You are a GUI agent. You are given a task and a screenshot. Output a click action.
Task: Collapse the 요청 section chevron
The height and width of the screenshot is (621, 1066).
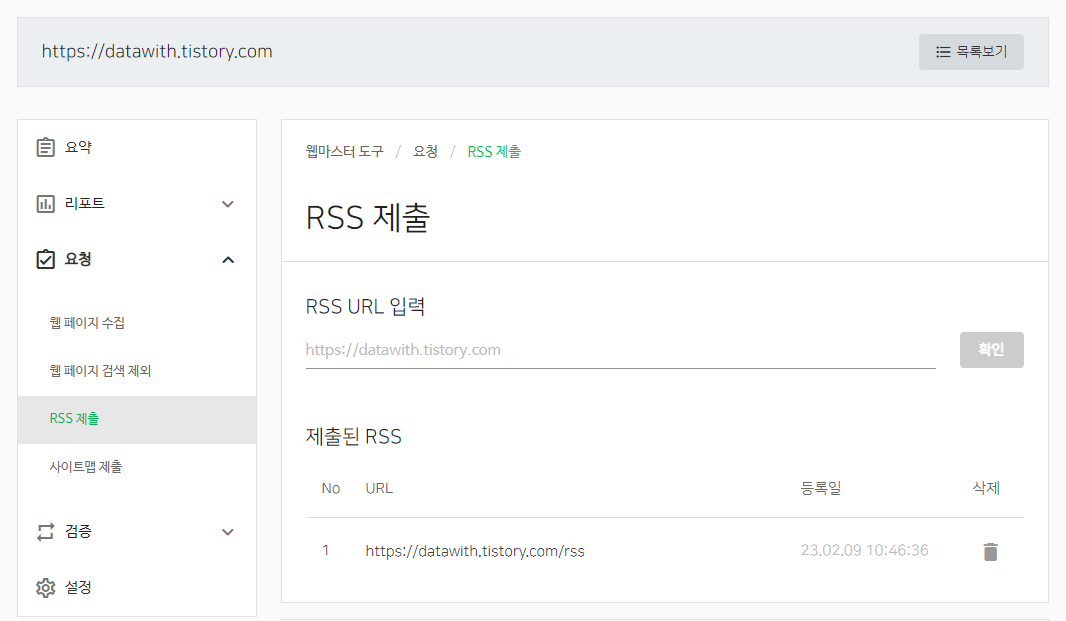coord(228,258)
